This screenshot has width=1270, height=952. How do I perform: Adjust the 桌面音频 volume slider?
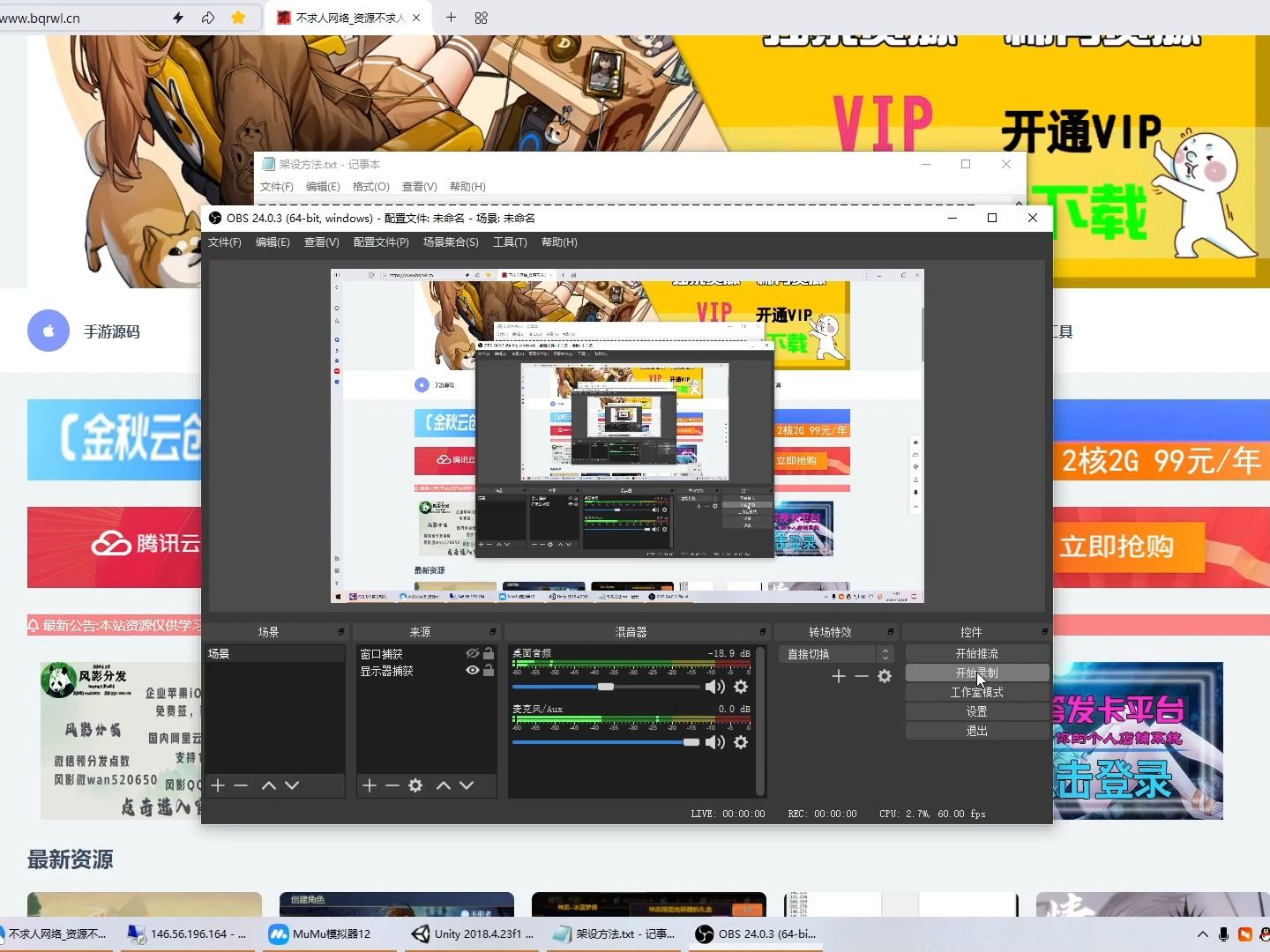(606, 687)
